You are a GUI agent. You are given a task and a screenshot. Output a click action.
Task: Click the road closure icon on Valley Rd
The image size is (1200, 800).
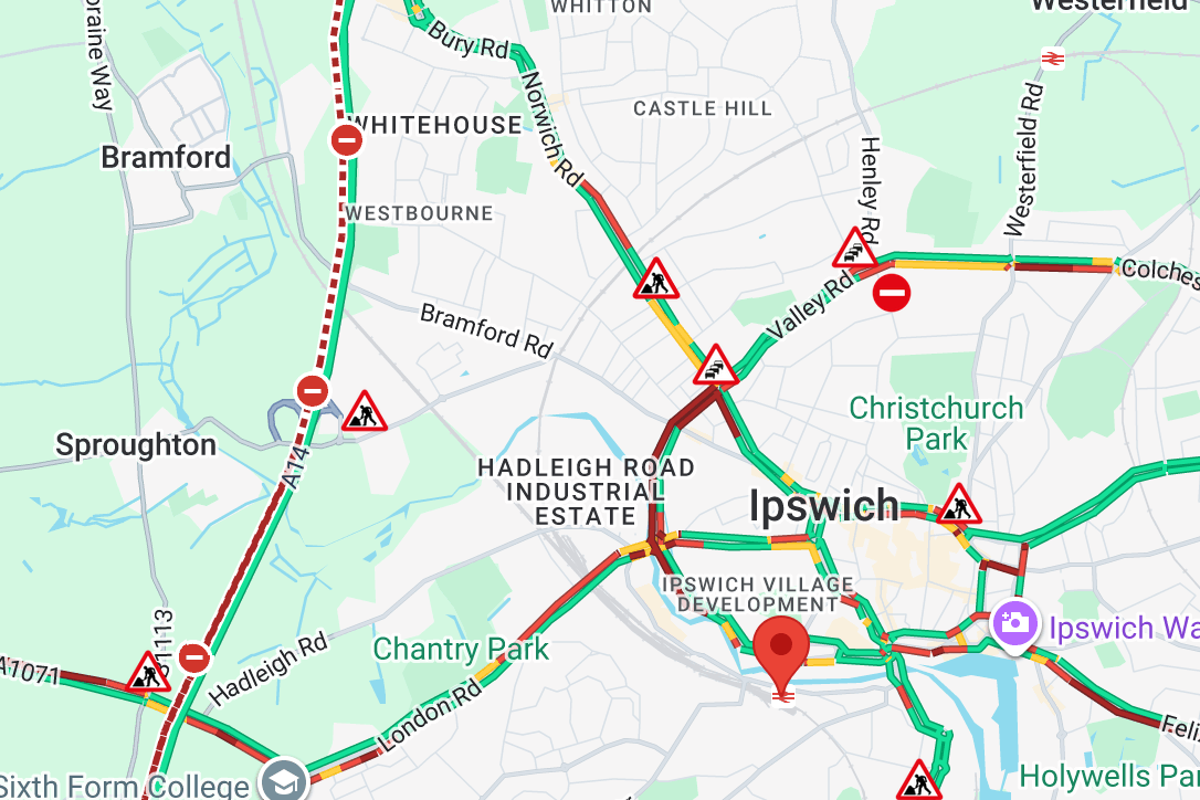coord(892,293)
